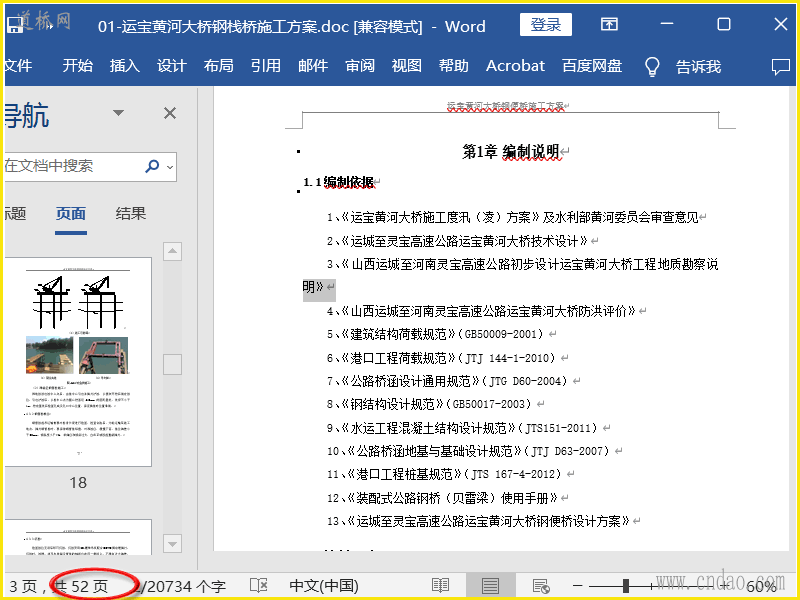The height and width of the screenshot is (600, 800).
Task: Open the 视图 ribbon tab
Action: pyautogui.click(x=407, y=66)
